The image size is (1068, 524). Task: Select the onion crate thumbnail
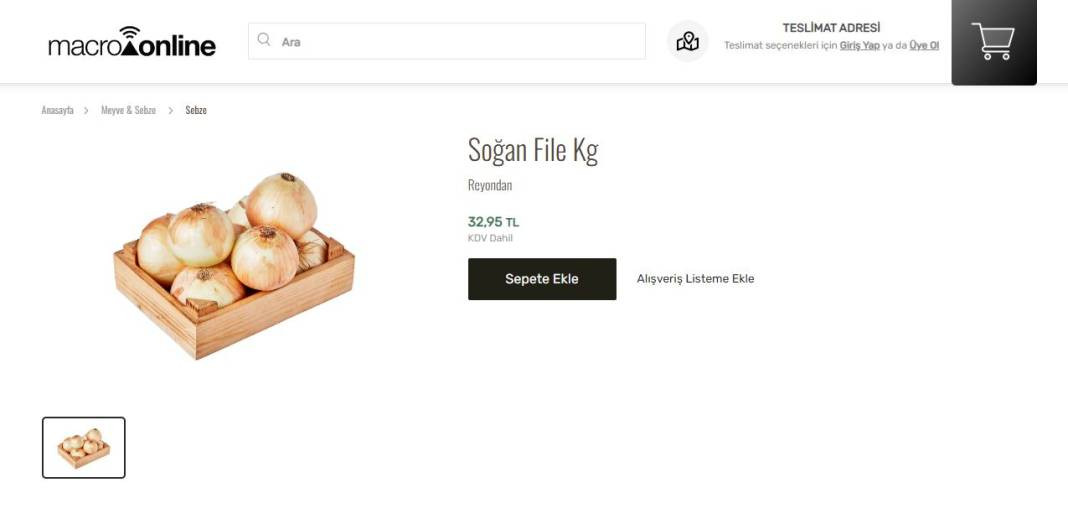tap(84, 448)
